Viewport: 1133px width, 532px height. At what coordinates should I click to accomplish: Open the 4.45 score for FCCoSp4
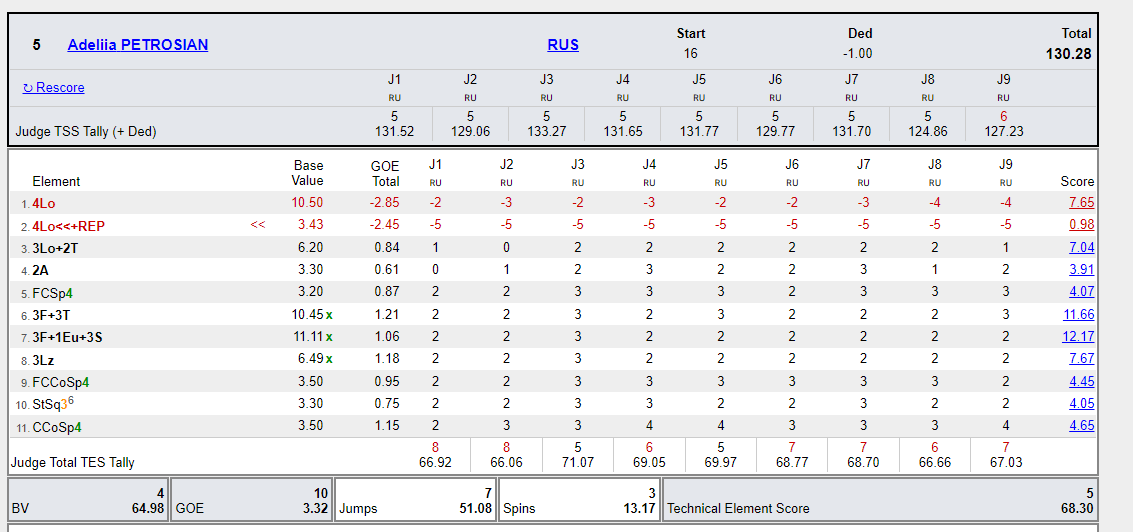pyautogui.click(x=1081, y=381)
